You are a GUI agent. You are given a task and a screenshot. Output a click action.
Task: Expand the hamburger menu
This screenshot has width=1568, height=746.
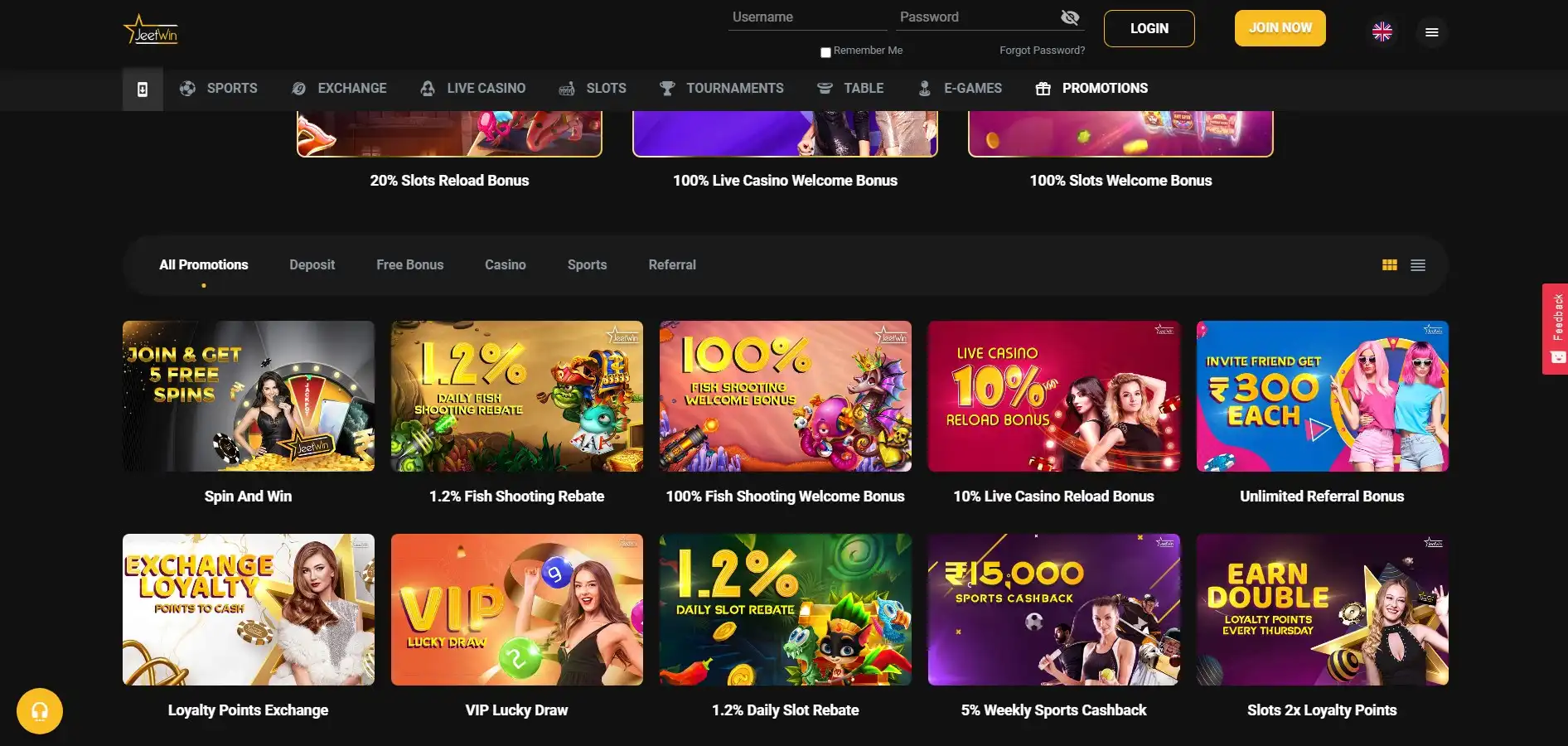(1431, 32)
